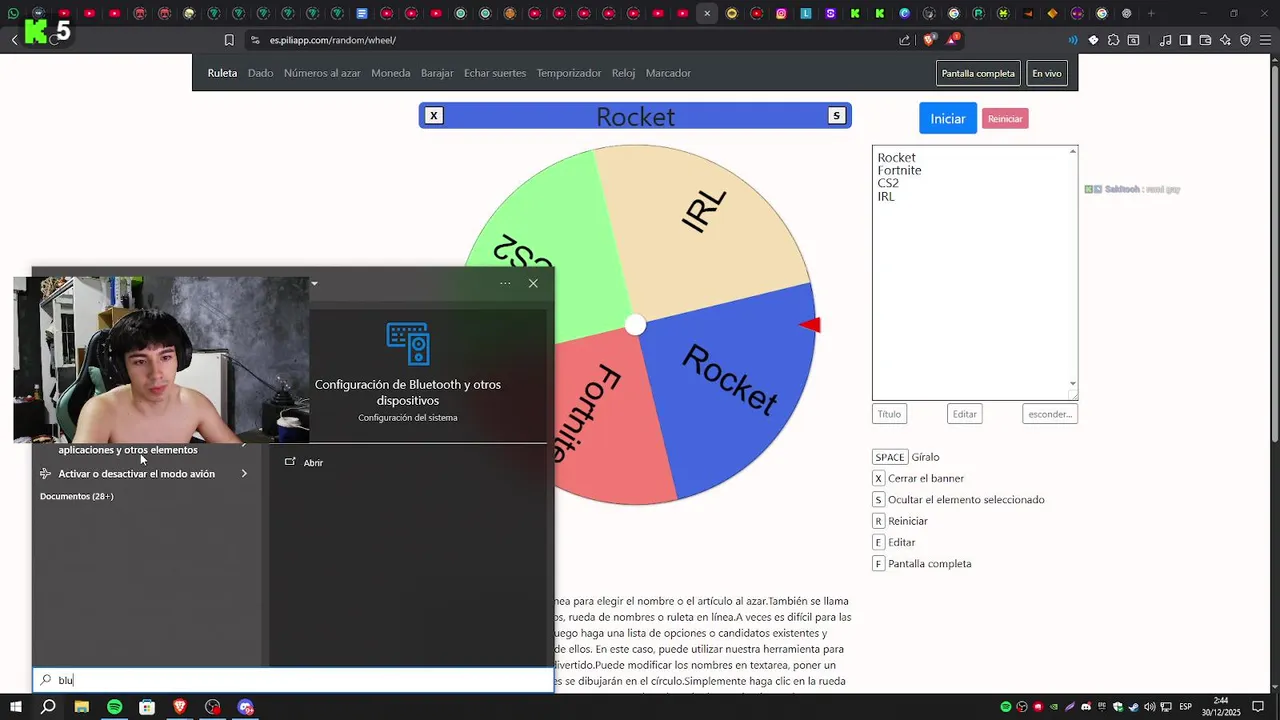Open the Temporizador nav item

tap(569, 73)
